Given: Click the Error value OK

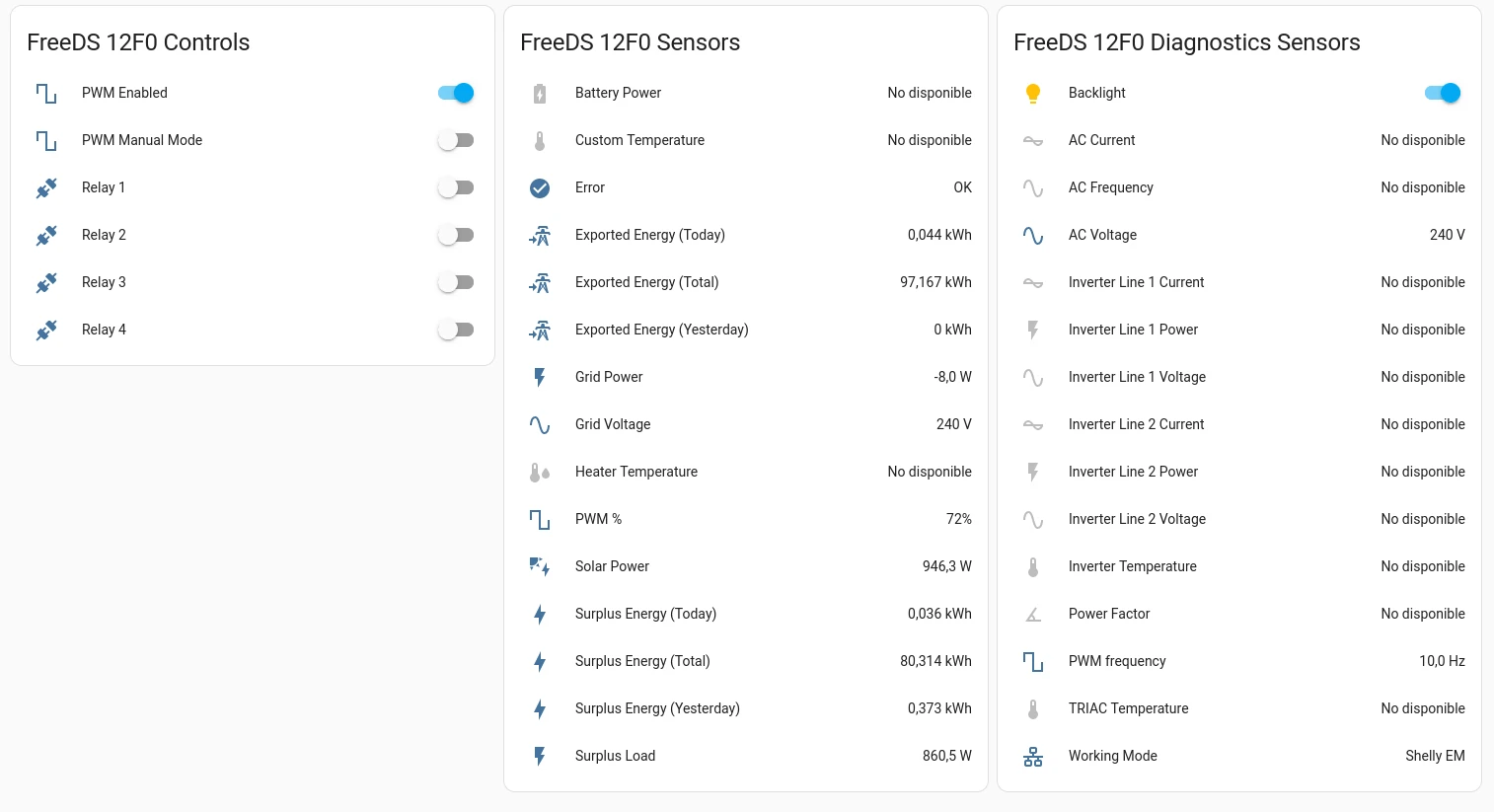Looking at the screenshot, I should 963,187.
